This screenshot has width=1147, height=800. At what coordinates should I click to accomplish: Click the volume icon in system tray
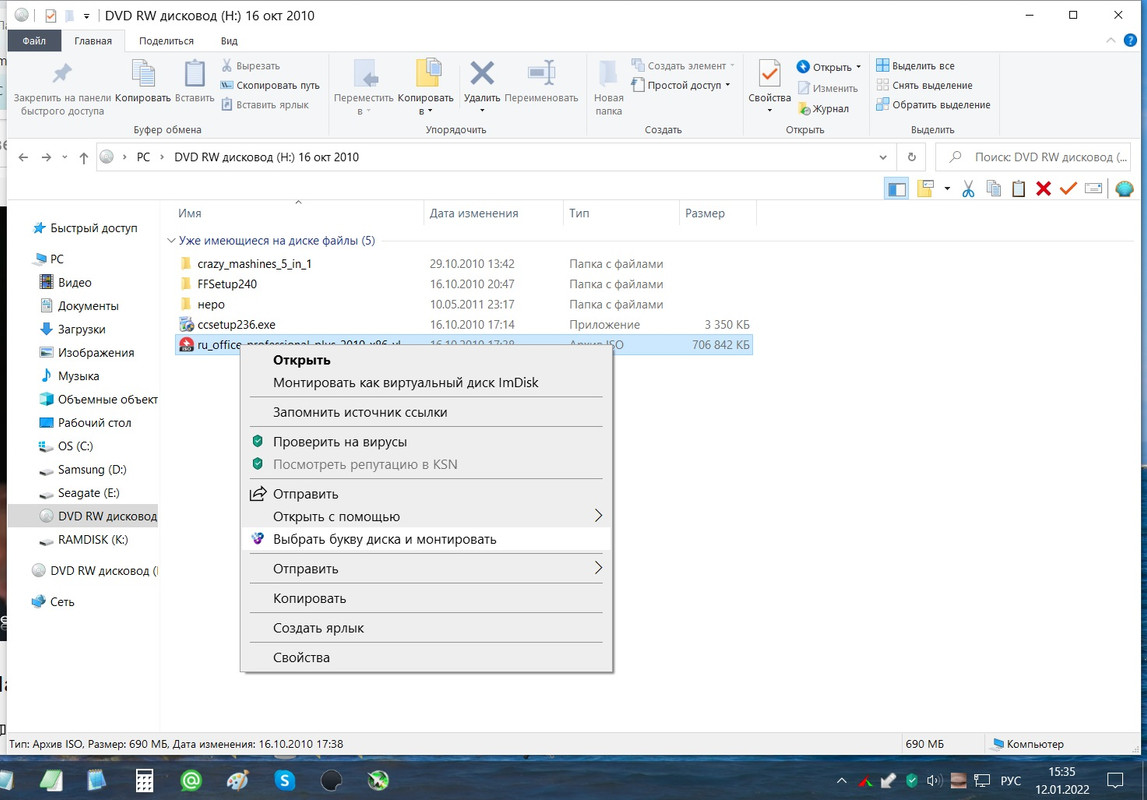pos(933,780)
